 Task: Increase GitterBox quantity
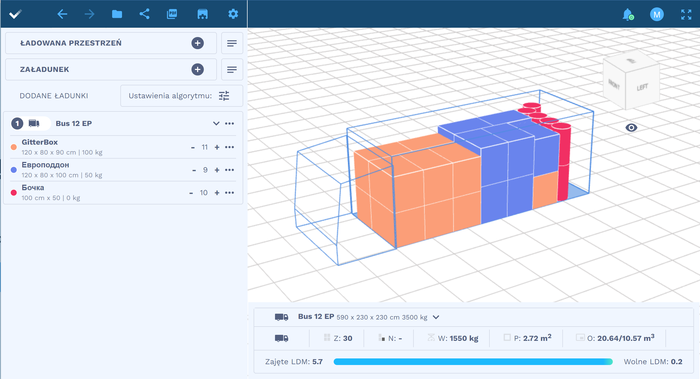pos(217,147)
